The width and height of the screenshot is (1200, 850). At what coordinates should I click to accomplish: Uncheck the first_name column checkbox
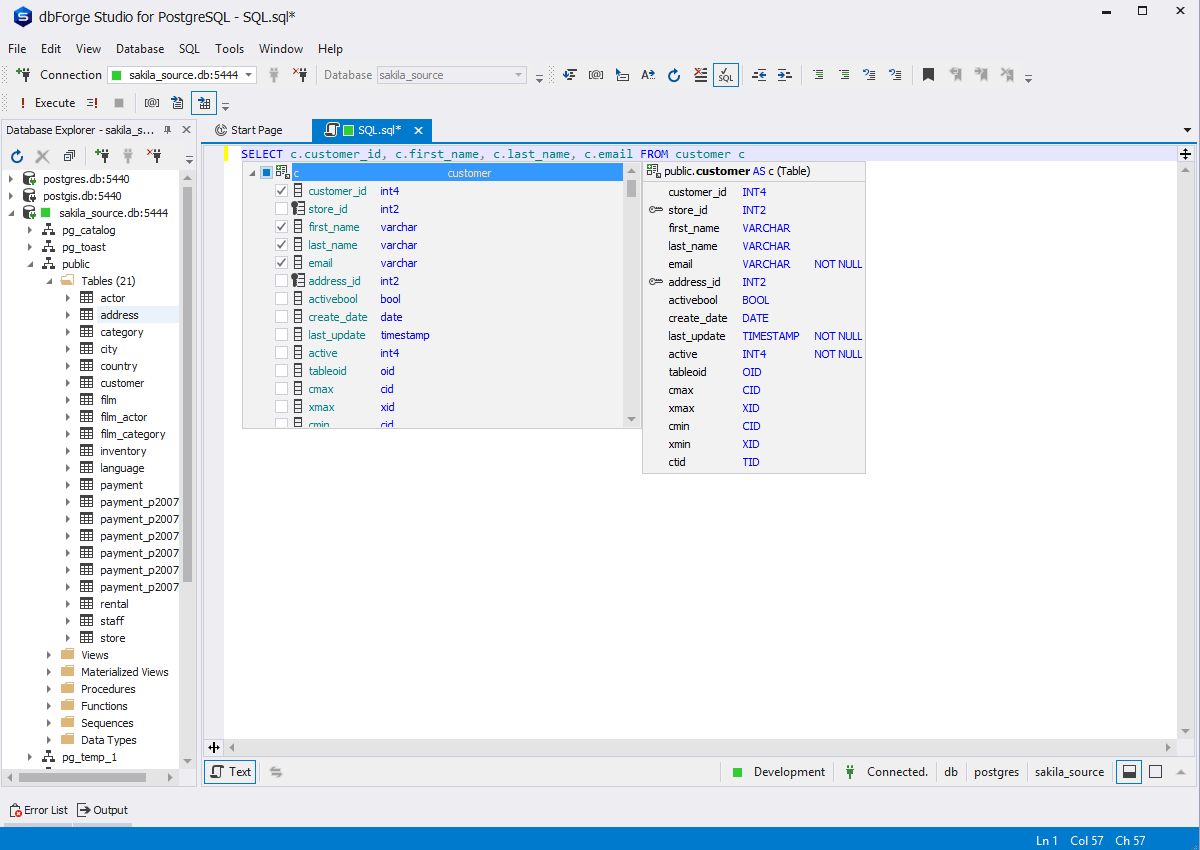click(282, 227)
